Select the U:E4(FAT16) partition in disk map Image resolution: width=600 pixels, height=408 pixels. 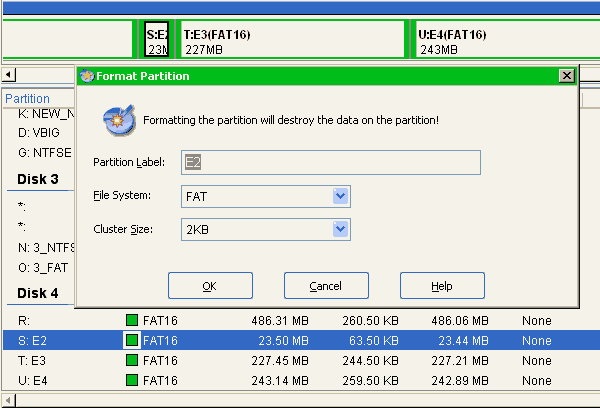coord(507,39)
